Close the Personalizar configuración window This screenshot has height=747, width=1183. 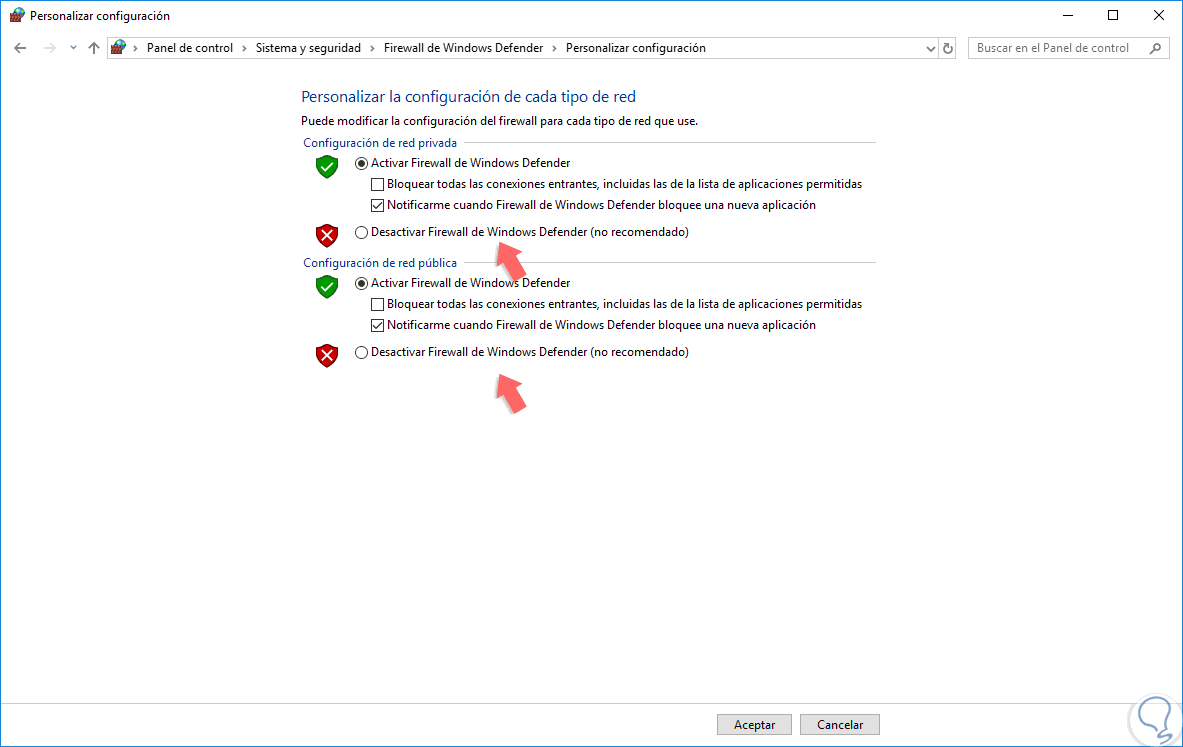pyautogui.click(x=1159, y=15)
